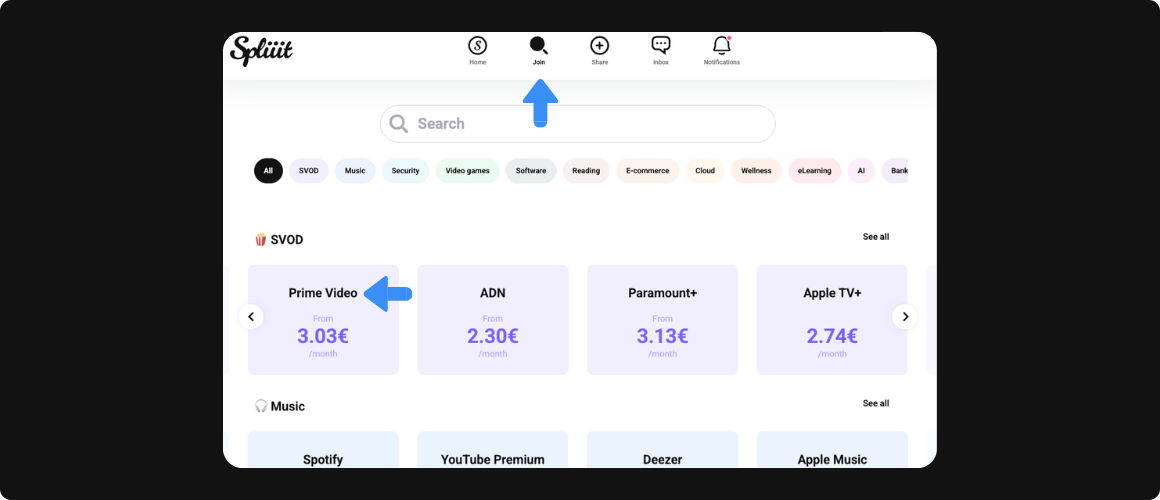Click the 3.03€ Prime Video price
This screenshot has width=1160, height=500.
coord(323,336)
